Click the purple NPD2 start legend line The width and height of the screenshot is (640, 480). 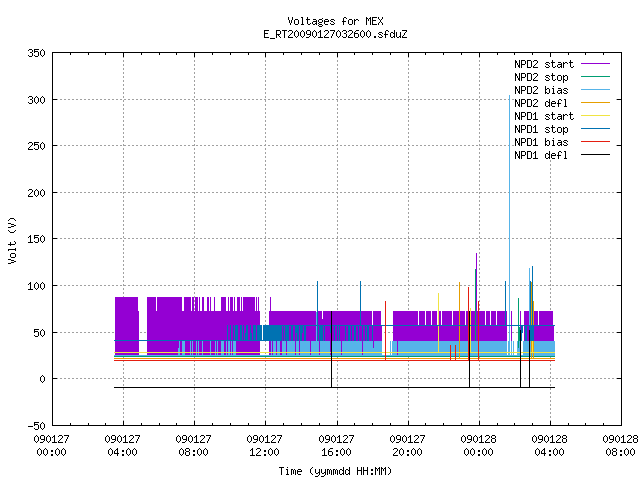[595, 64]
